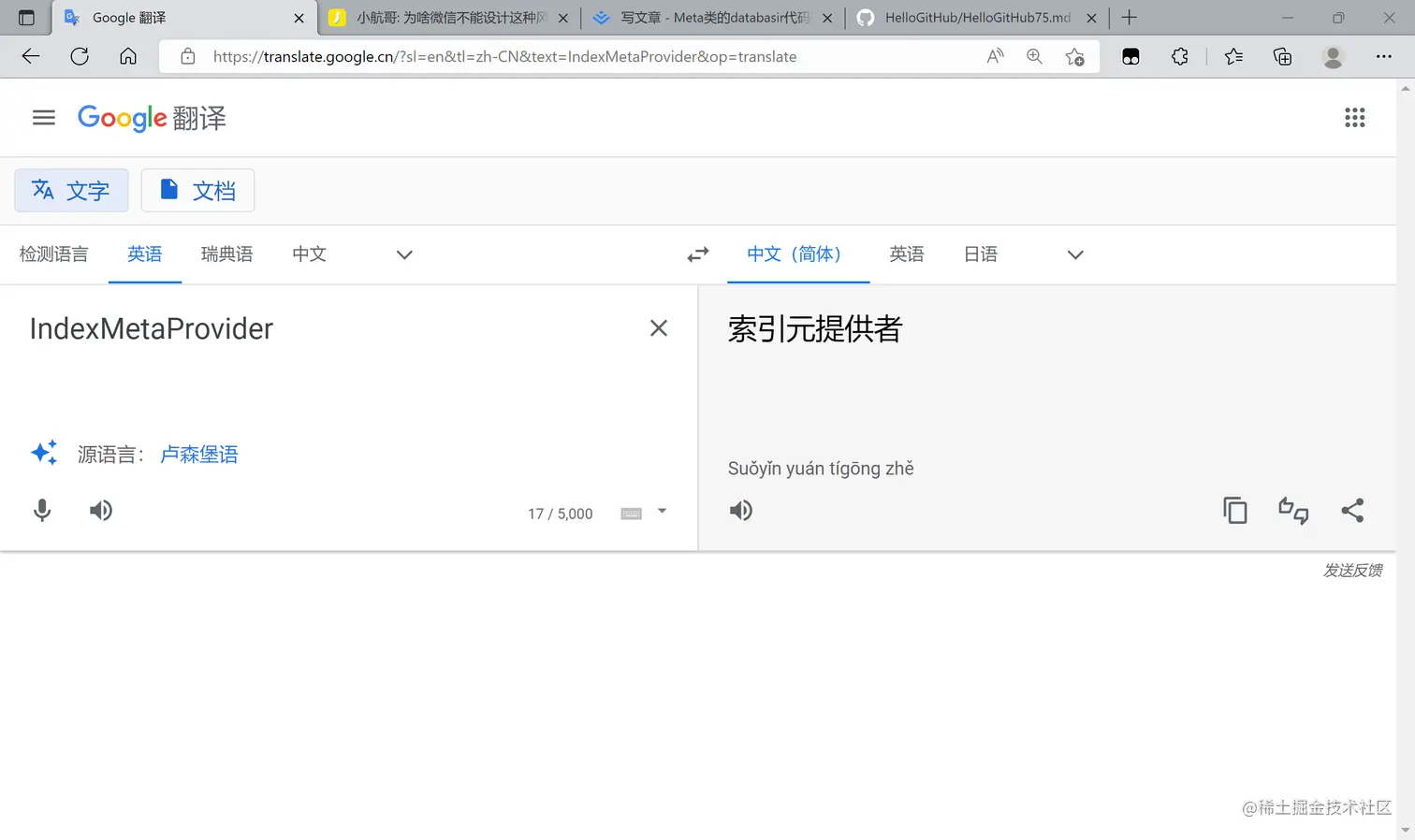Screen dimensions: 1415x840
Task: Open the browser extensions menu
Action: point(1180,56)
